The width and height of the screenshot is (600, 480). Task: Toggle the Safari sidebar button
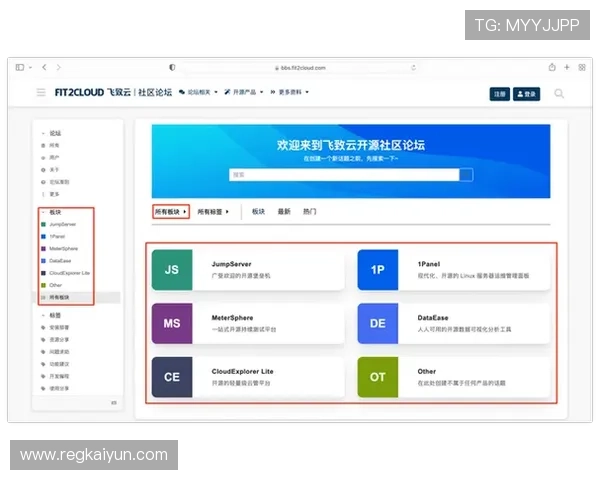click(x=20, y=67)
